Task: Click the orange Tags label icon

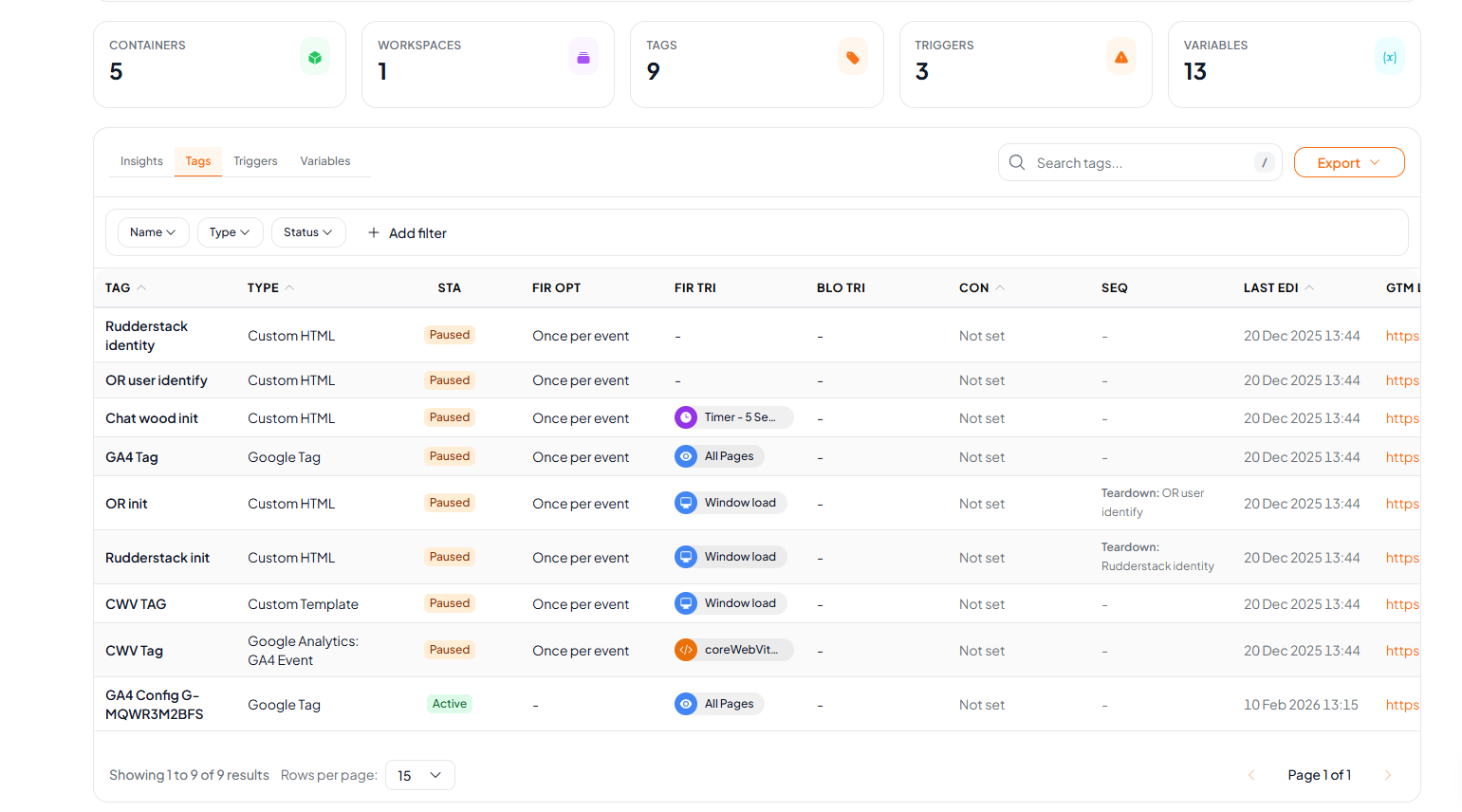Action: [x=853, y=57]
